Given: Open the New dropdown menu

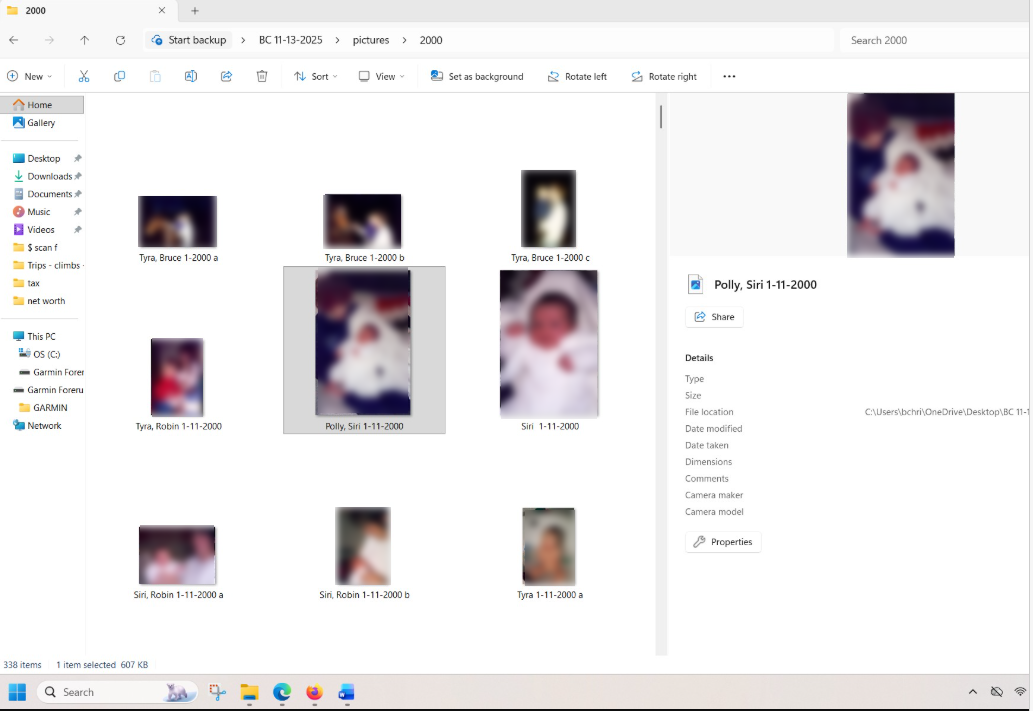Looking at the screenshot, I should click(30, 76).
